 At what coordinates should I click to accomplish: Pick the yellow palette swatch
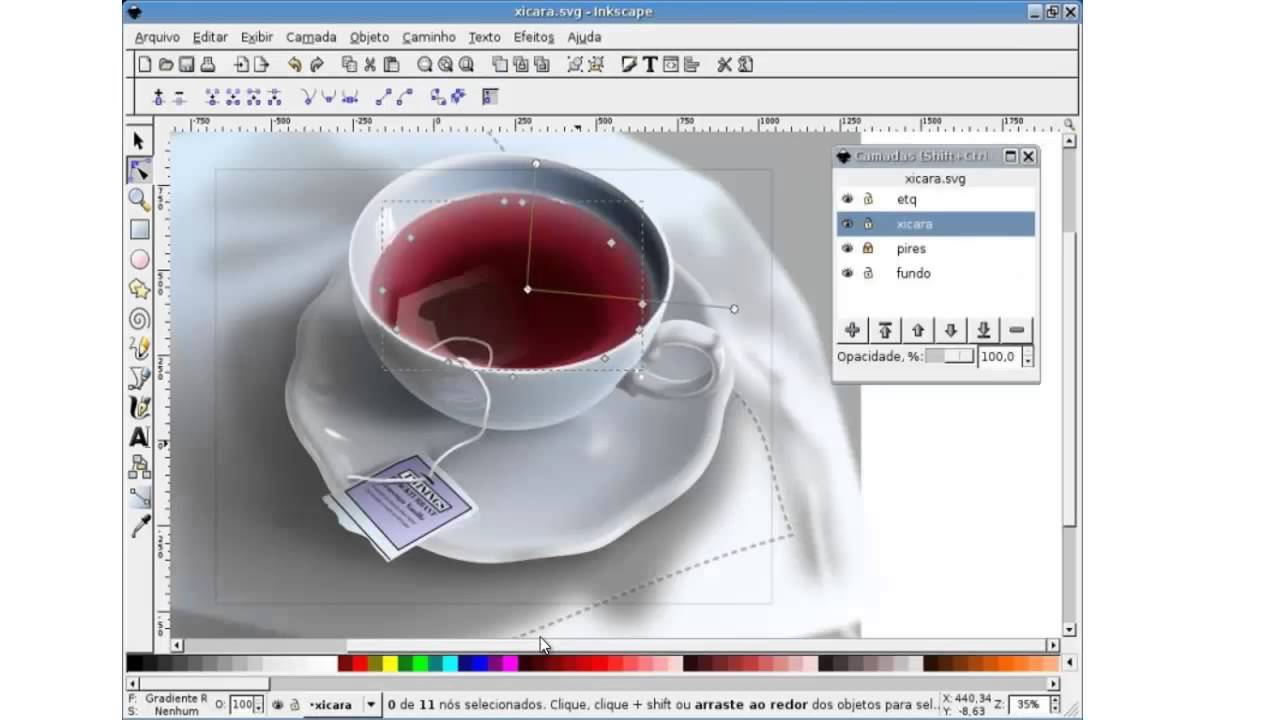(x=390, y=663)
